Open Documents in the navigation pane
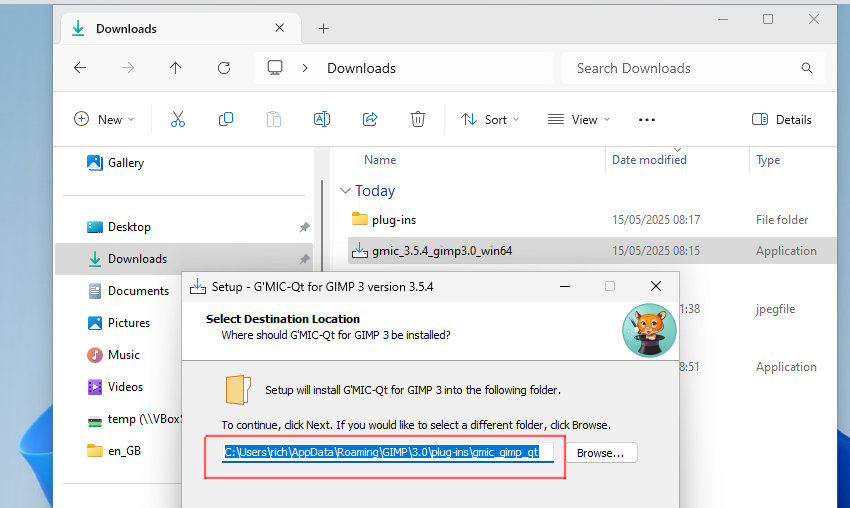Image resolution: width=850 pixels, height=508 pixels. [128, 291]
